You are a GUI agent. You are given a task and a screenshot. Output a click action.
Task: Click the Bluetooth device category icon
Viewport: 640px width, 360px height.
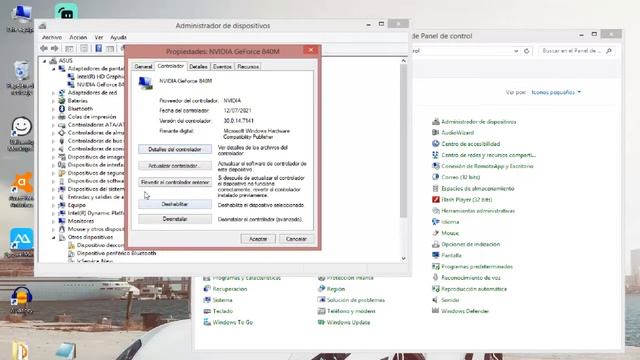coord(62,109)
